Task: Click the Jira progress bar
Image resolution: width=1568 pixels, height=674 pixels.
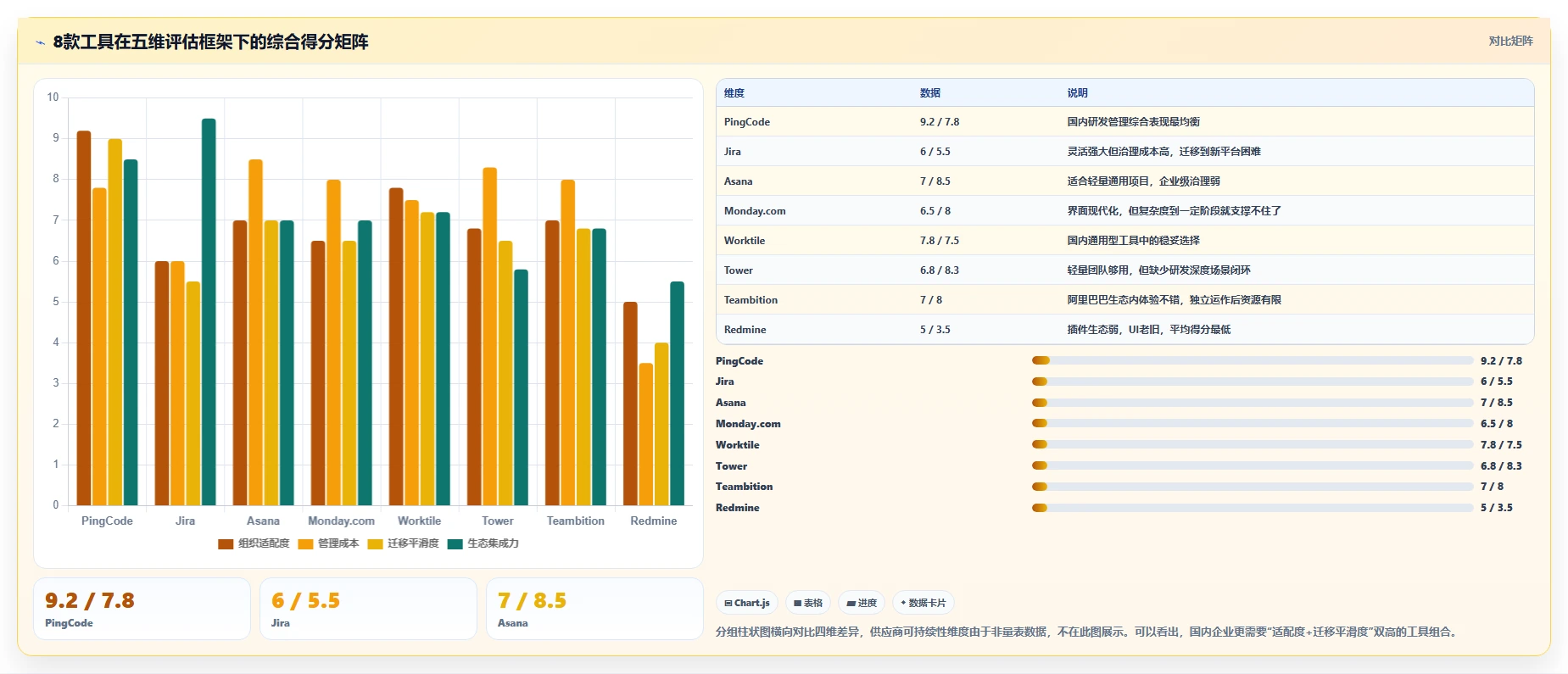Action: 1253,382
